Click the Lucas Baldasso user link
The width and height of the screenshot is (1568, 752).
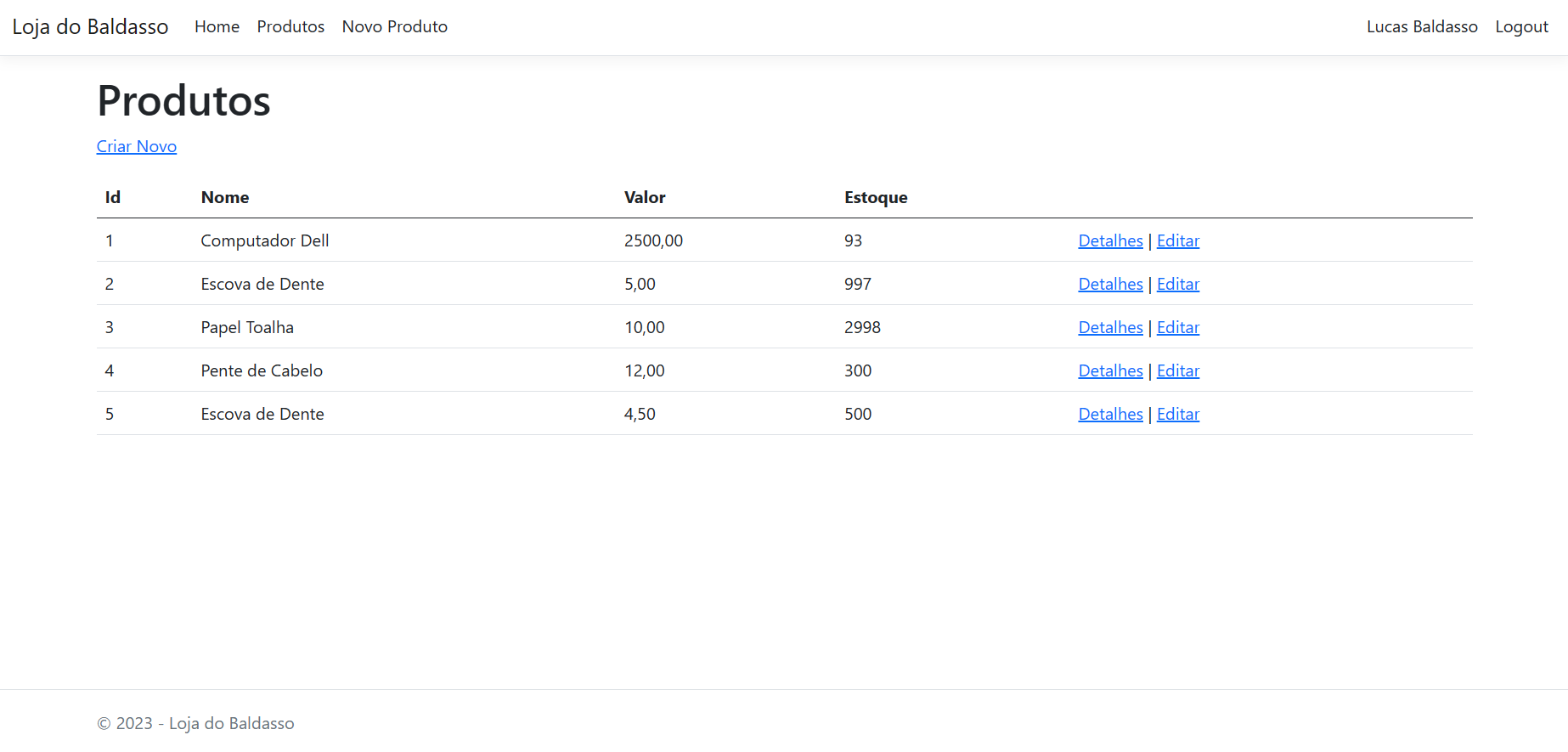pos(1421,27)
